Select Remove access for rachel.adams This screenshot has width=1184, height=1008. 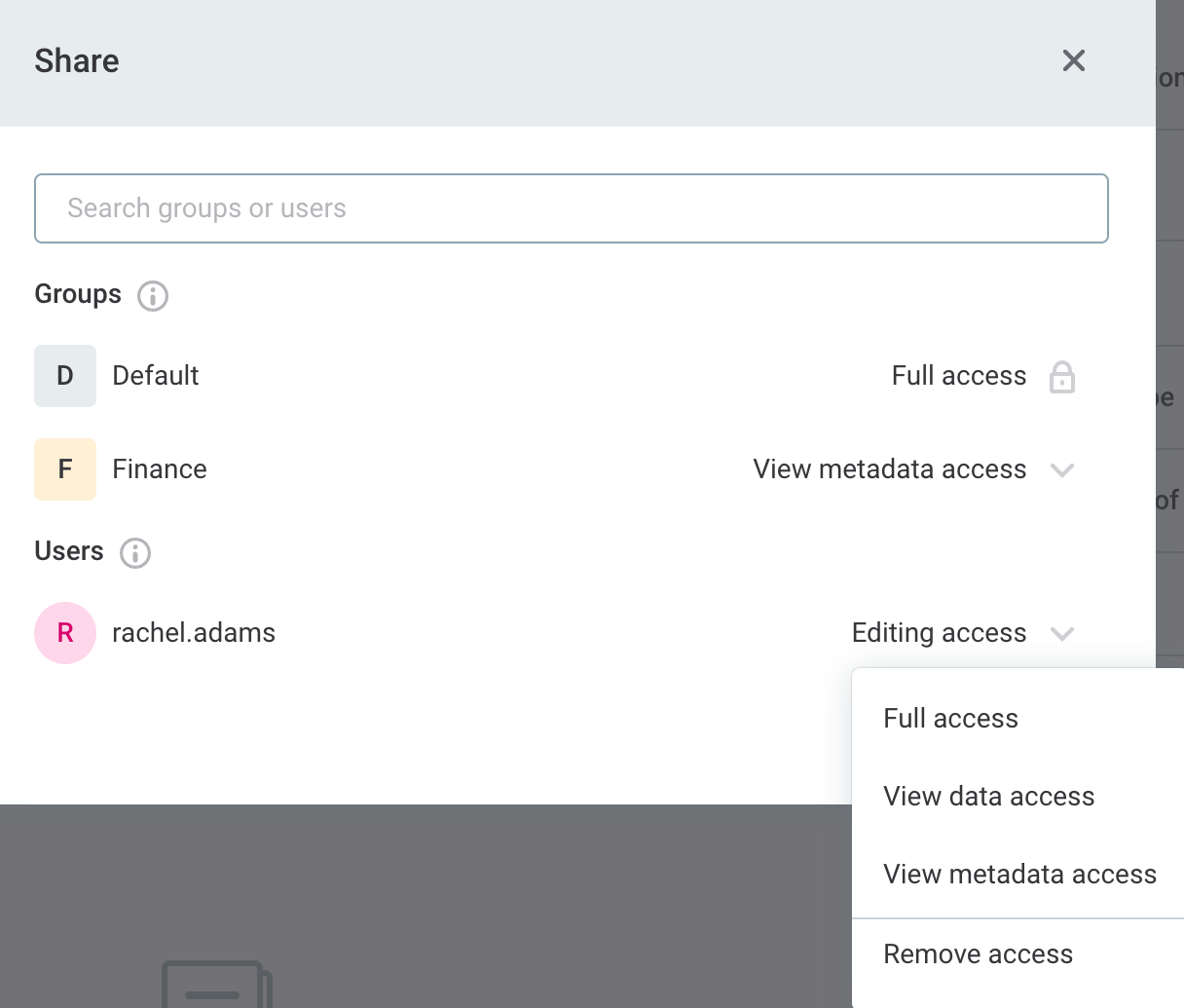pos(978,954)
